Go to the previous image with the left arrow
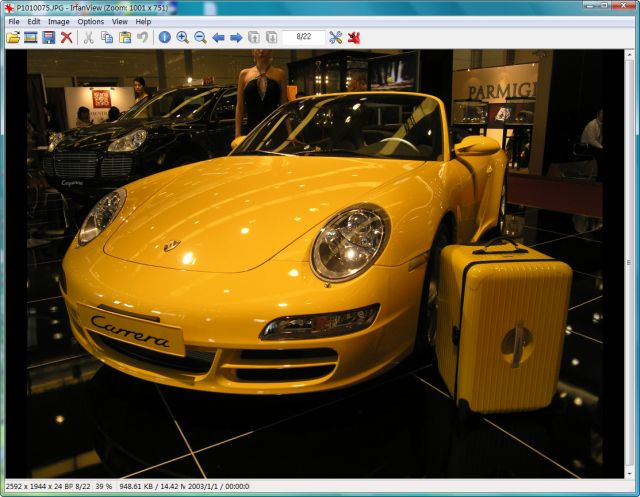 (x=218, y=37)
